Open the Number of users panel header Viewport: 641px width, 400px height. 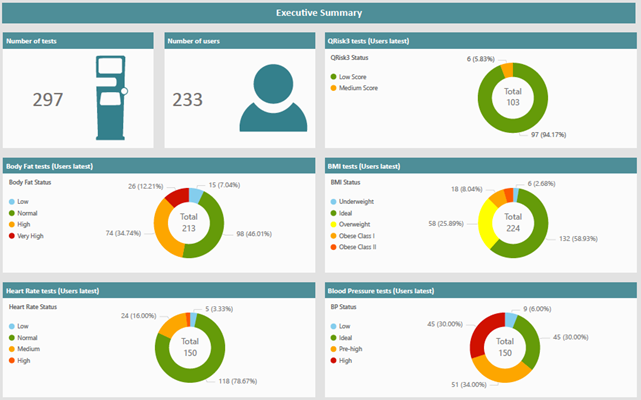(240, 41)
